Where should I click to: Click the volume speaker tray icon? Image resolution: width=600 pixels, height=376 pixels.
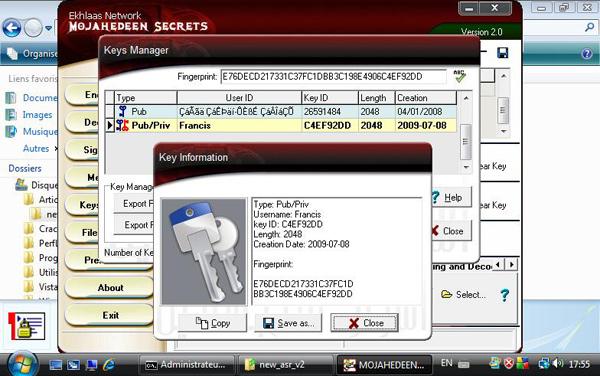click(558, 363)
